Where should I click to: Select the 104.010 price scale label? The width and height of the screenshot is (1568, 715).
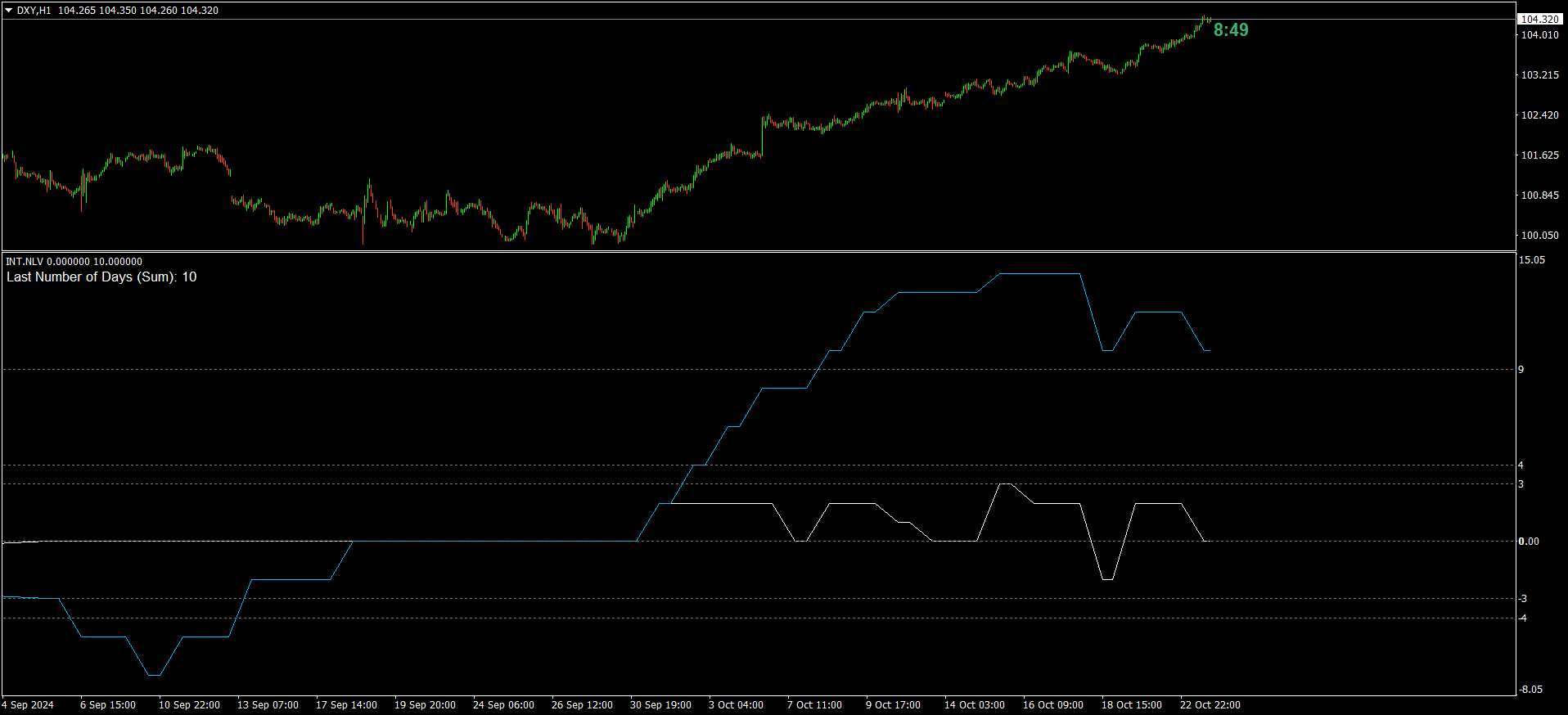(1539, 34)
